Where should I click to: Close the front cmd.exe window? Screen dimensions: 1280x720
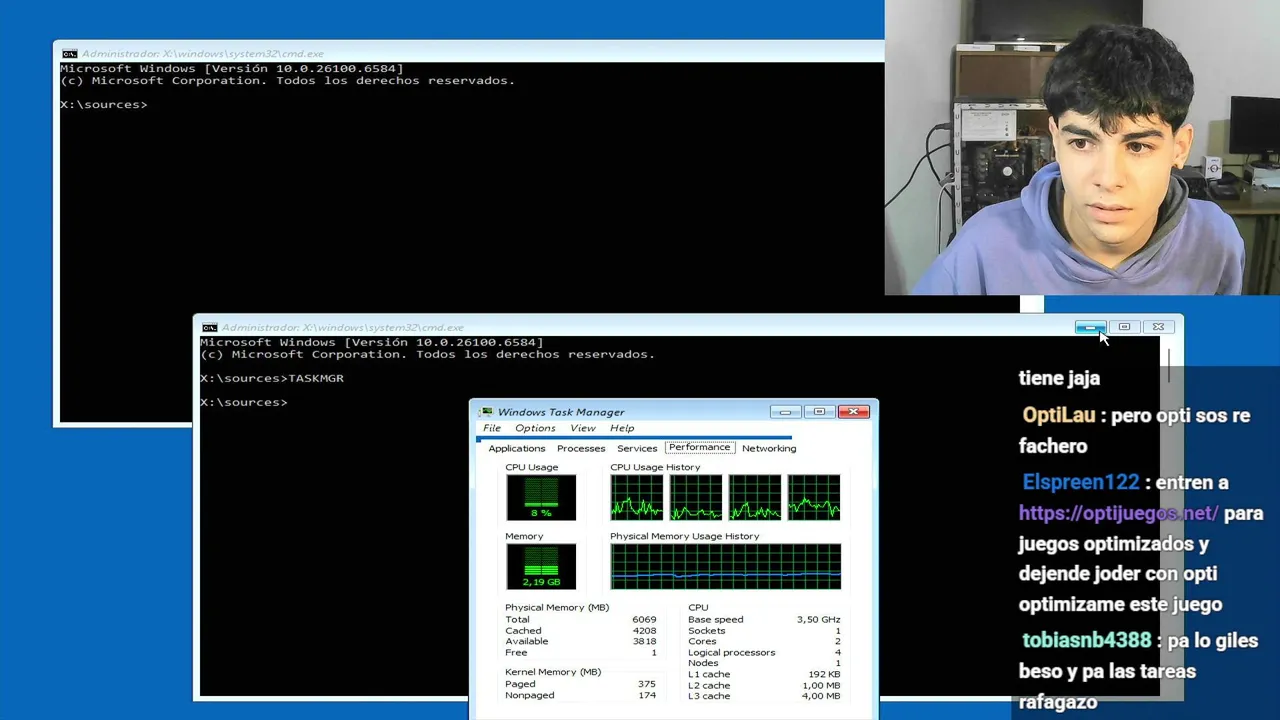pyautogui.click(x=1158, y=327)
